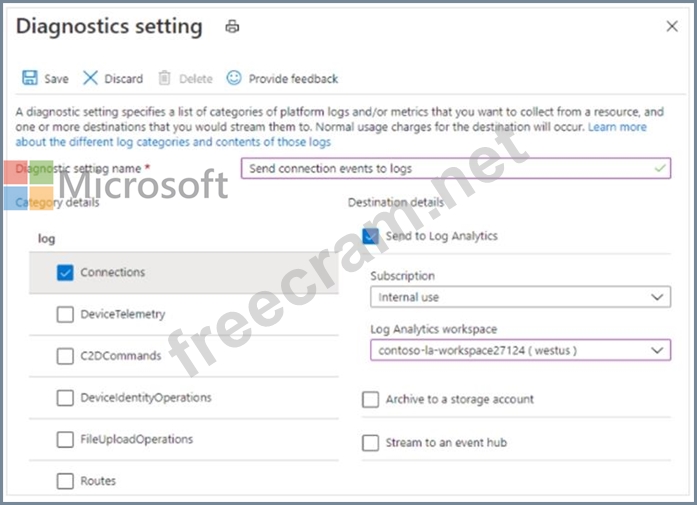Uncheck the Connections log checkbox
This screenshot has width=697, height=505.
point(65,273)
